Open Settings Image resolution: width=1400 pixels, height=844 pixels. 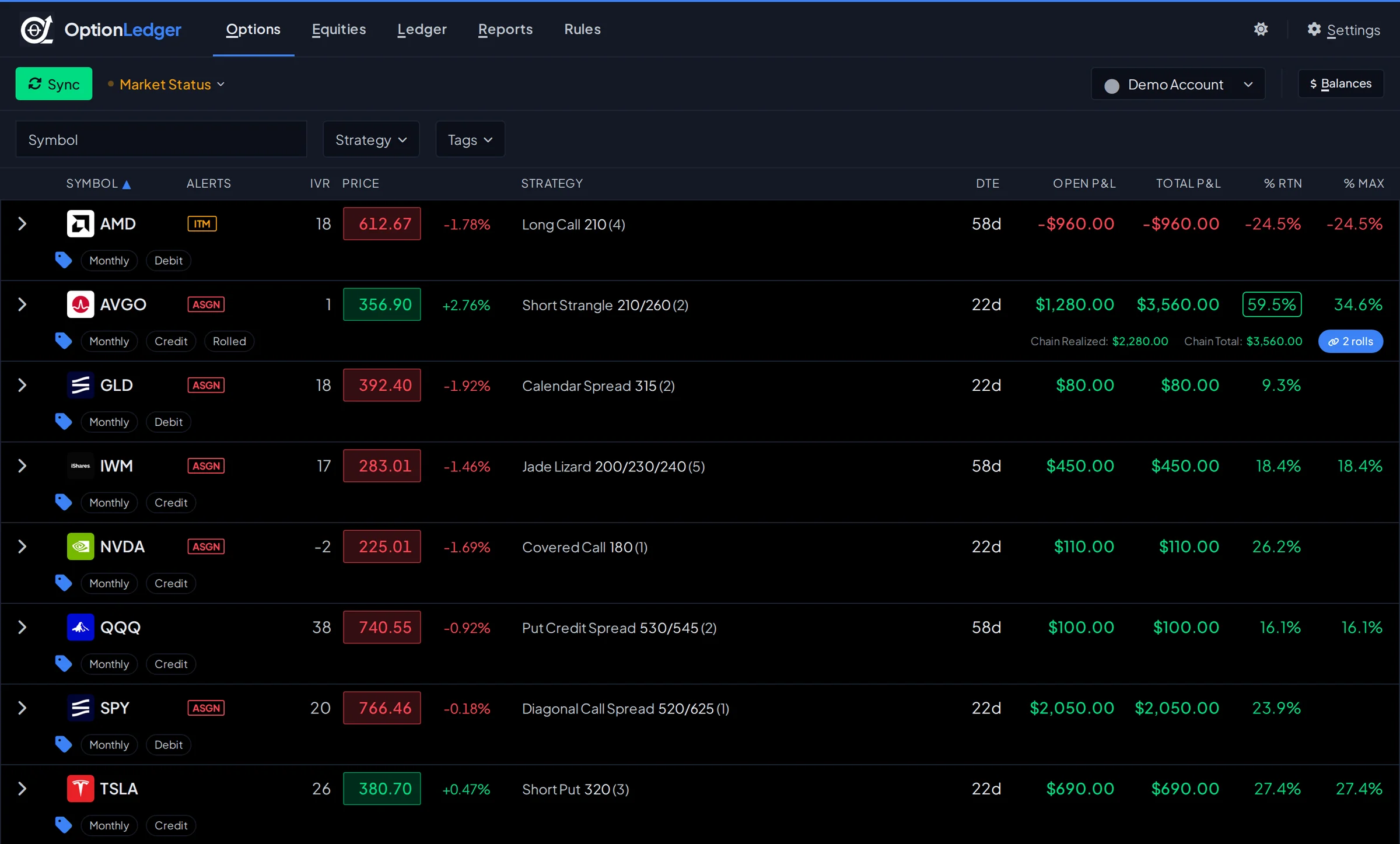1343,30
